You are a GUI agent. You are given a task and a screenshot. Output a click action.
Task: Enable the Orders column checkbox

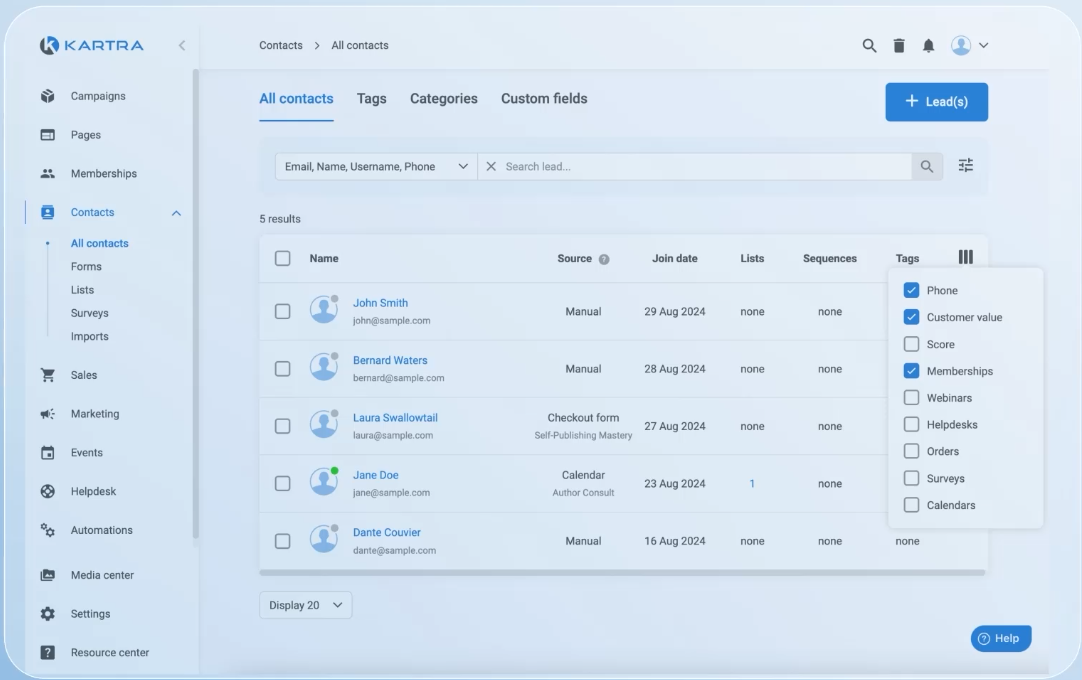tap(911, 451)
